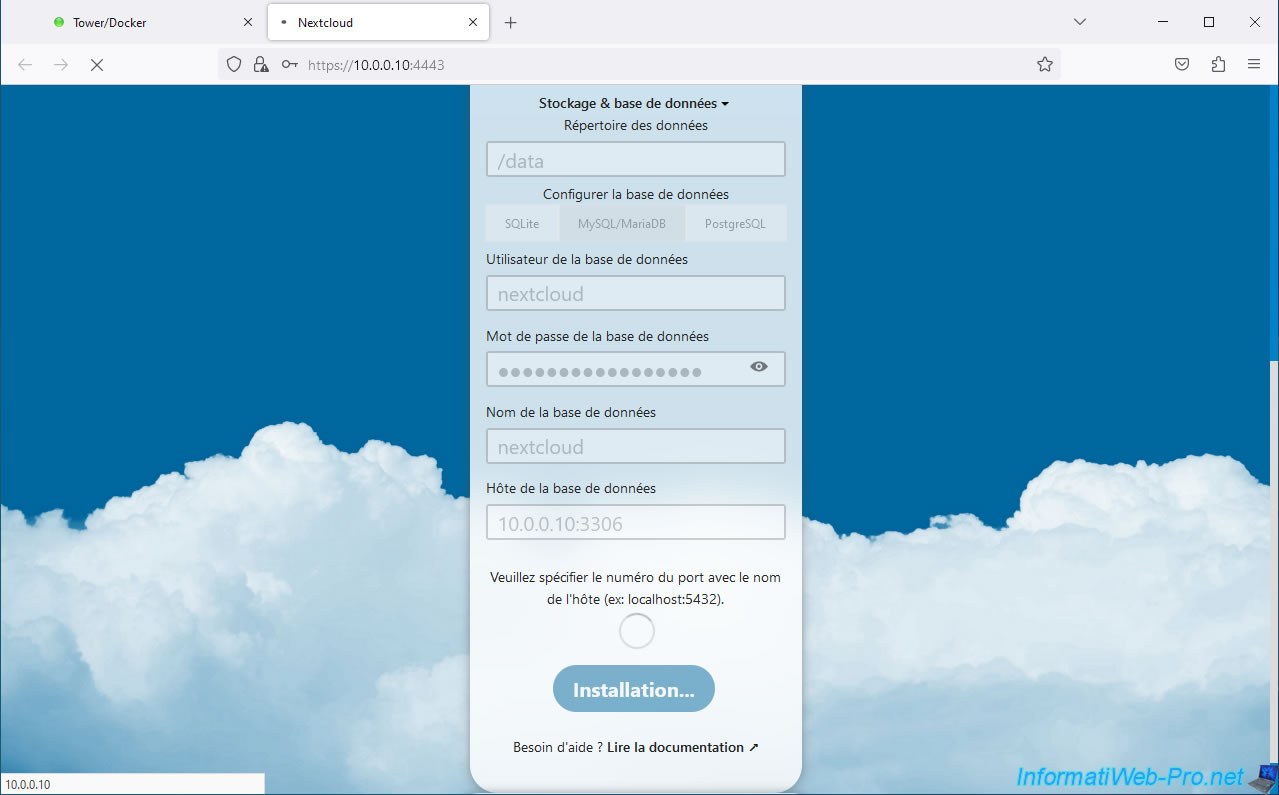Select SQLite database type
The width and height of the screenshot is (1279, 795).
(x=522, y=224)
